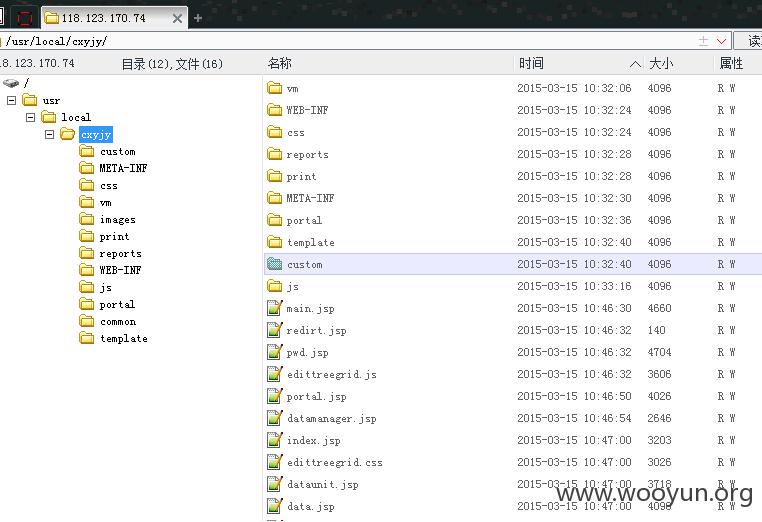Viewport: 762px width, 522px height.
Task: Click the 读 button next to path bar
Action: 748,41
